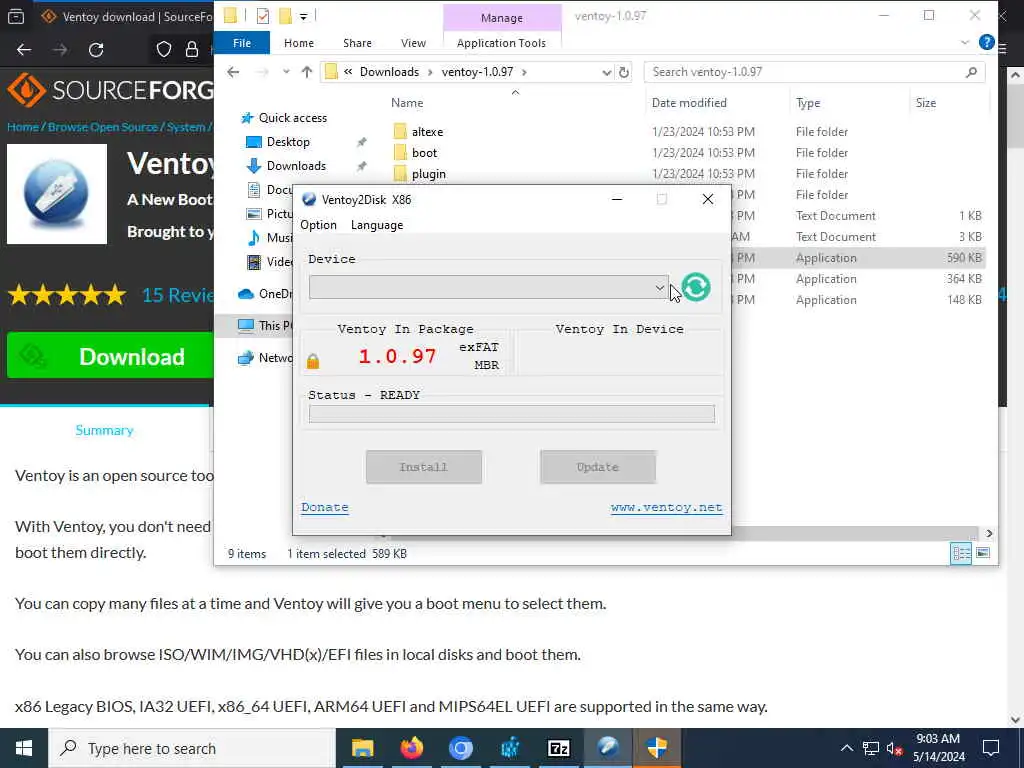This screenshot has height=768, width=1024.
Task: Show hidden system tray icons
Action: pos(846,748)
